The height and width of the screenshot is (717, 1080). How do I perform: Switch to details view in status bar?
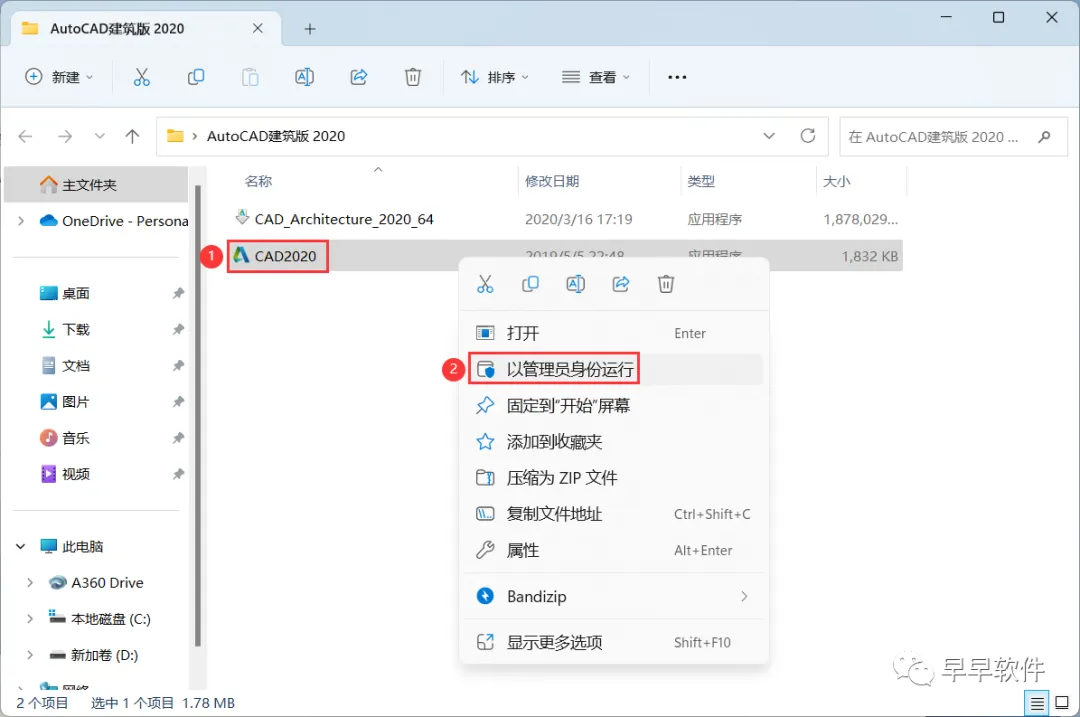pos(1037,703)
